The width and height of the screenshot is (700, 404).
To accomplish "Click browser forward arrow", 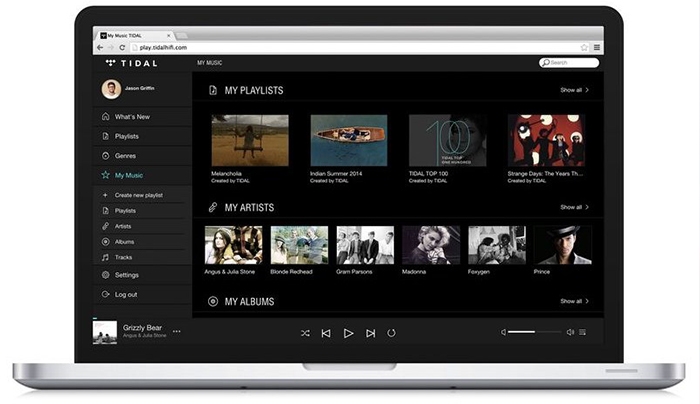I will [x=111, y=47].
